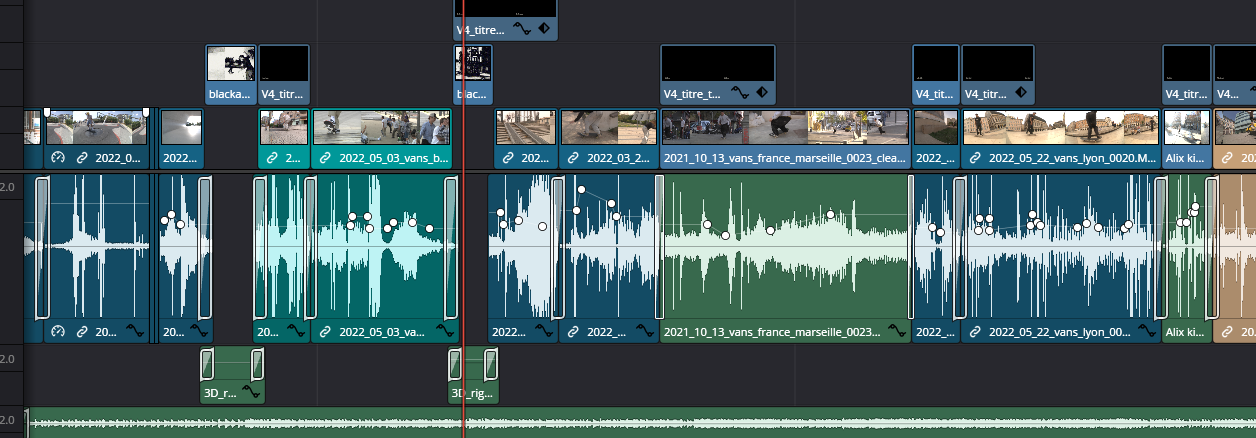The image size is (1256, 438).
Task: Click '2.0' label of the bottom music track
Action: coord(7,419)
